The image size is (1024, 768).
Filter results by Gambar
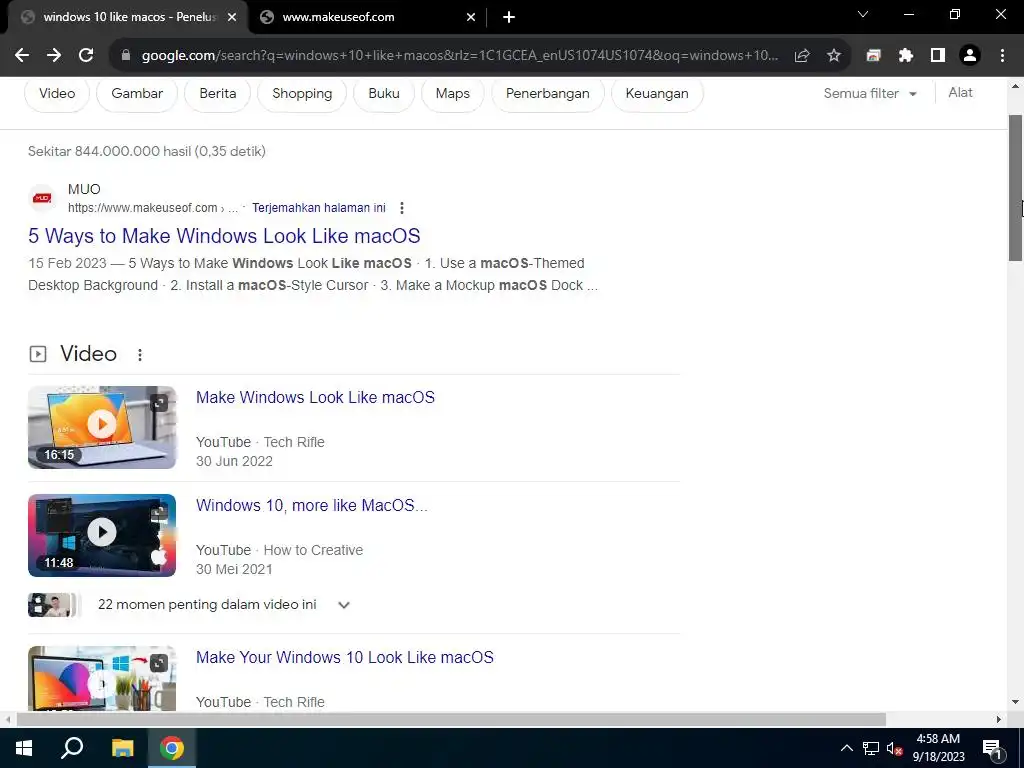[137, 93]
